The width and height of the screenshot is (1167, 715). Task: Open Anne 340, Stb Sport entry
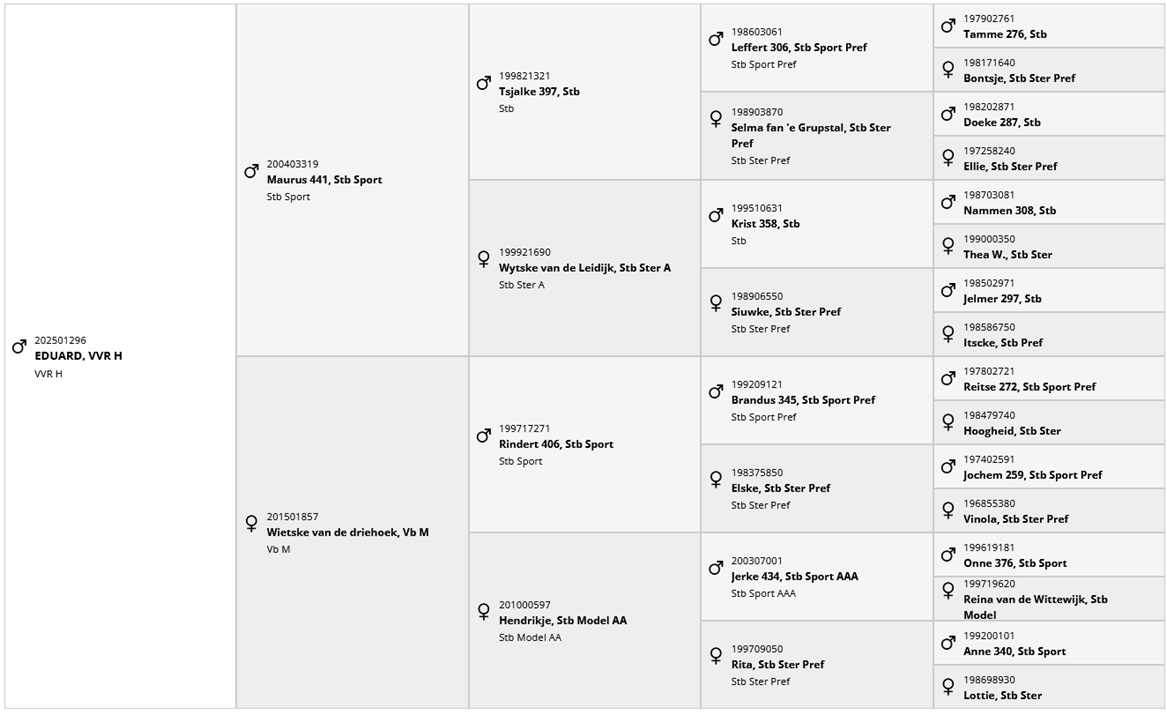click(x=1014, y=651)
